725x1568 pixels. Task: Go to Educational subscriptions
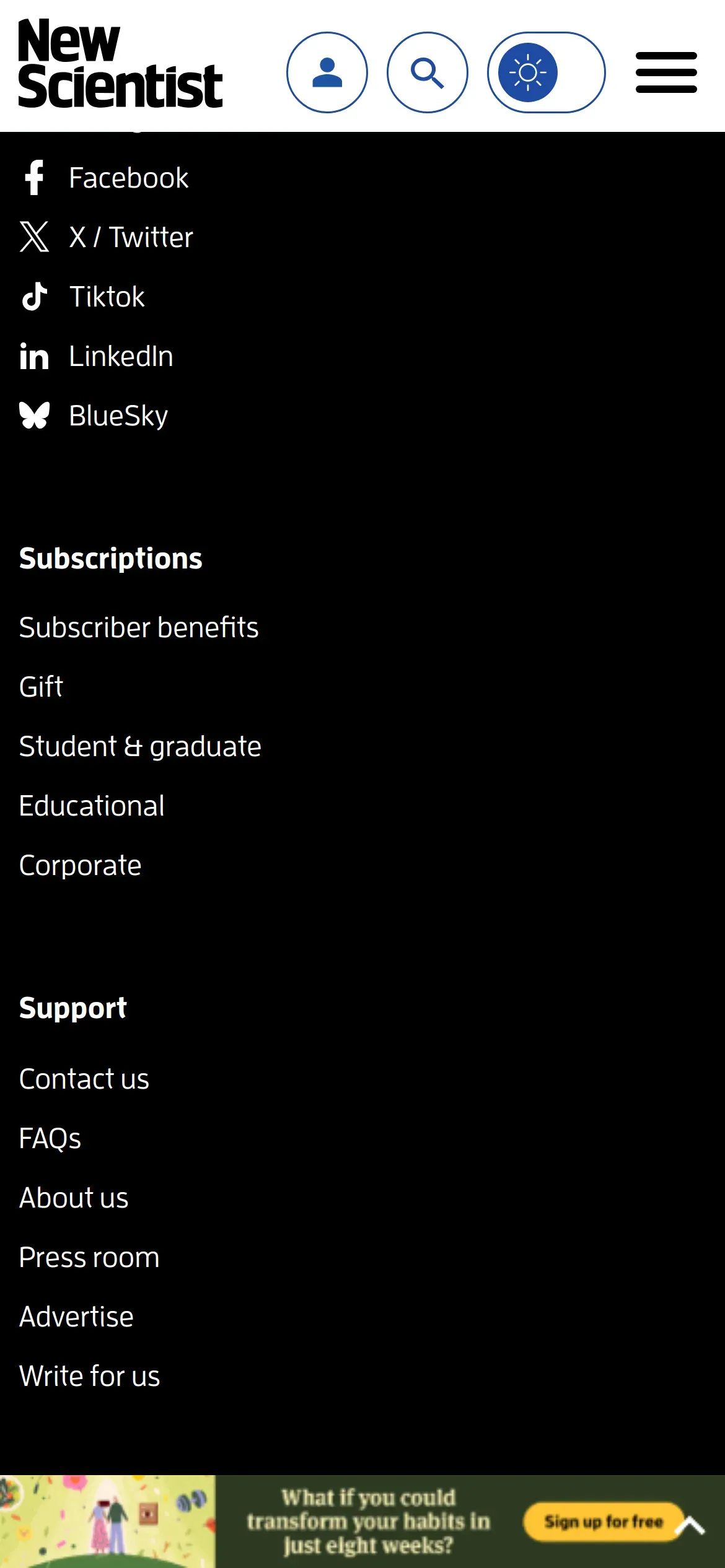click(x=92, y=806)
